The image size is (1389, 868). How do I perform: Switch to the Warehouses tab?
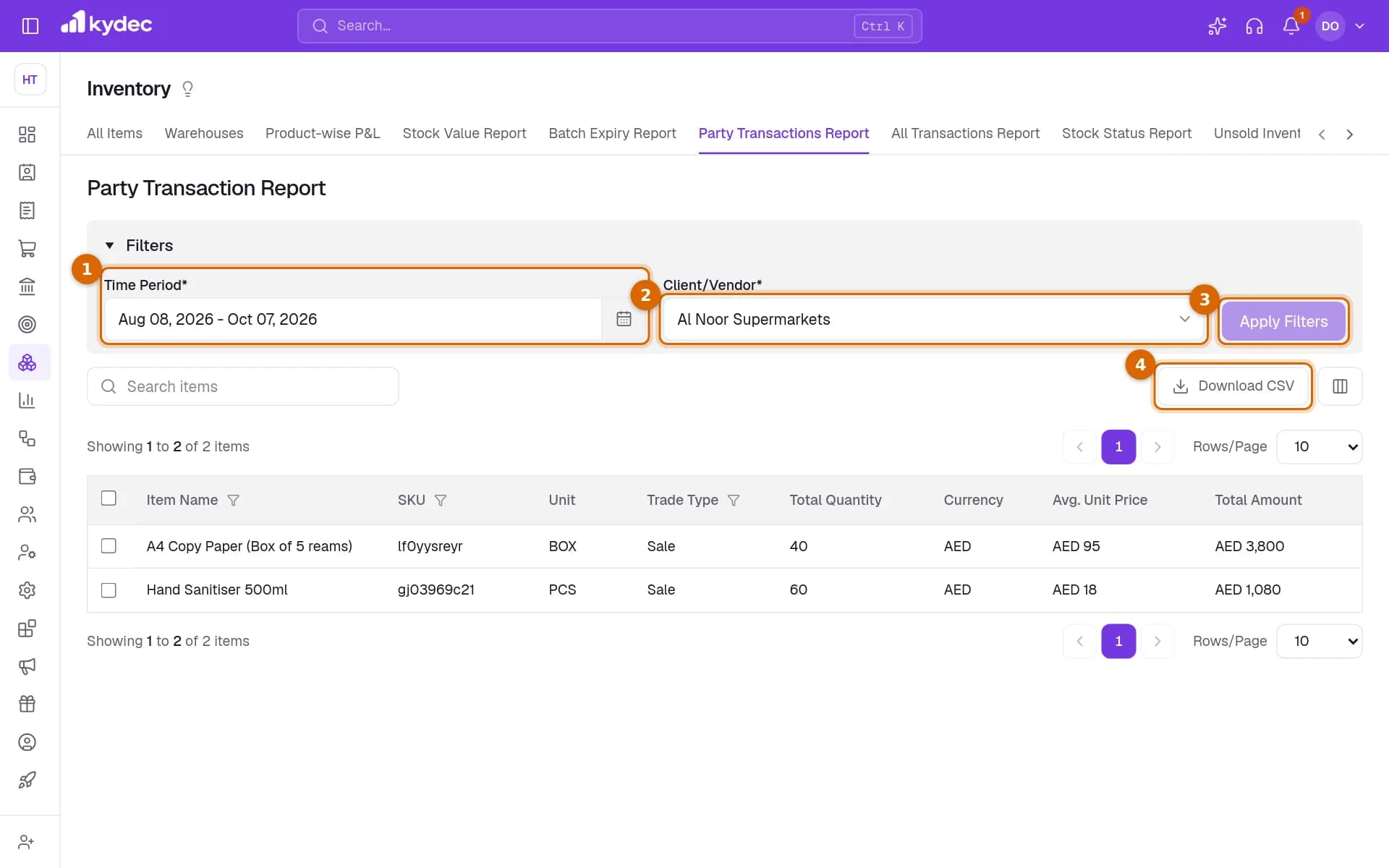coord(204,134)
